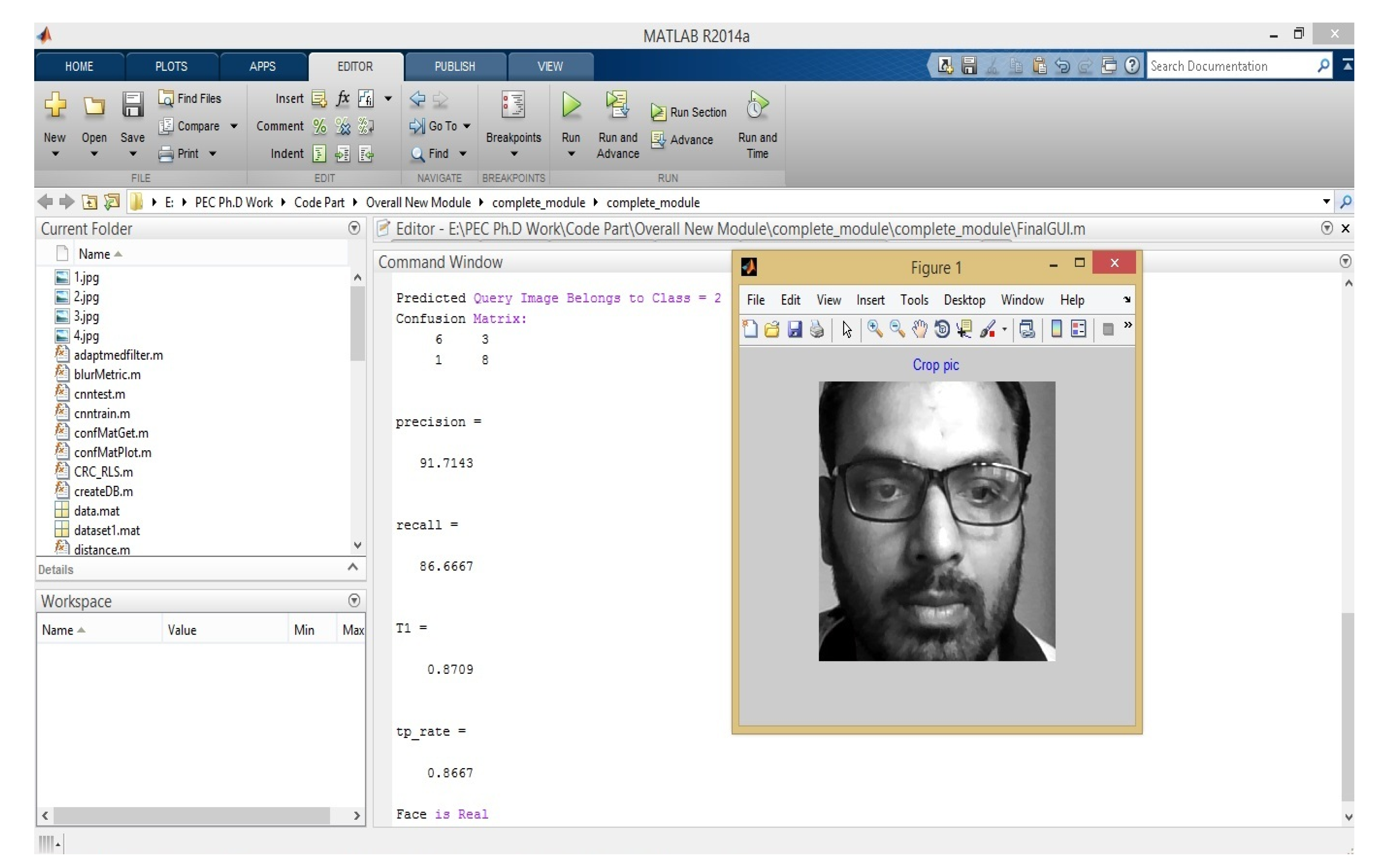Toggle Link Plot tool in Figure 1
Image resolution: width=1391 pixels, height=868 pixels.
coord(1027,329)
